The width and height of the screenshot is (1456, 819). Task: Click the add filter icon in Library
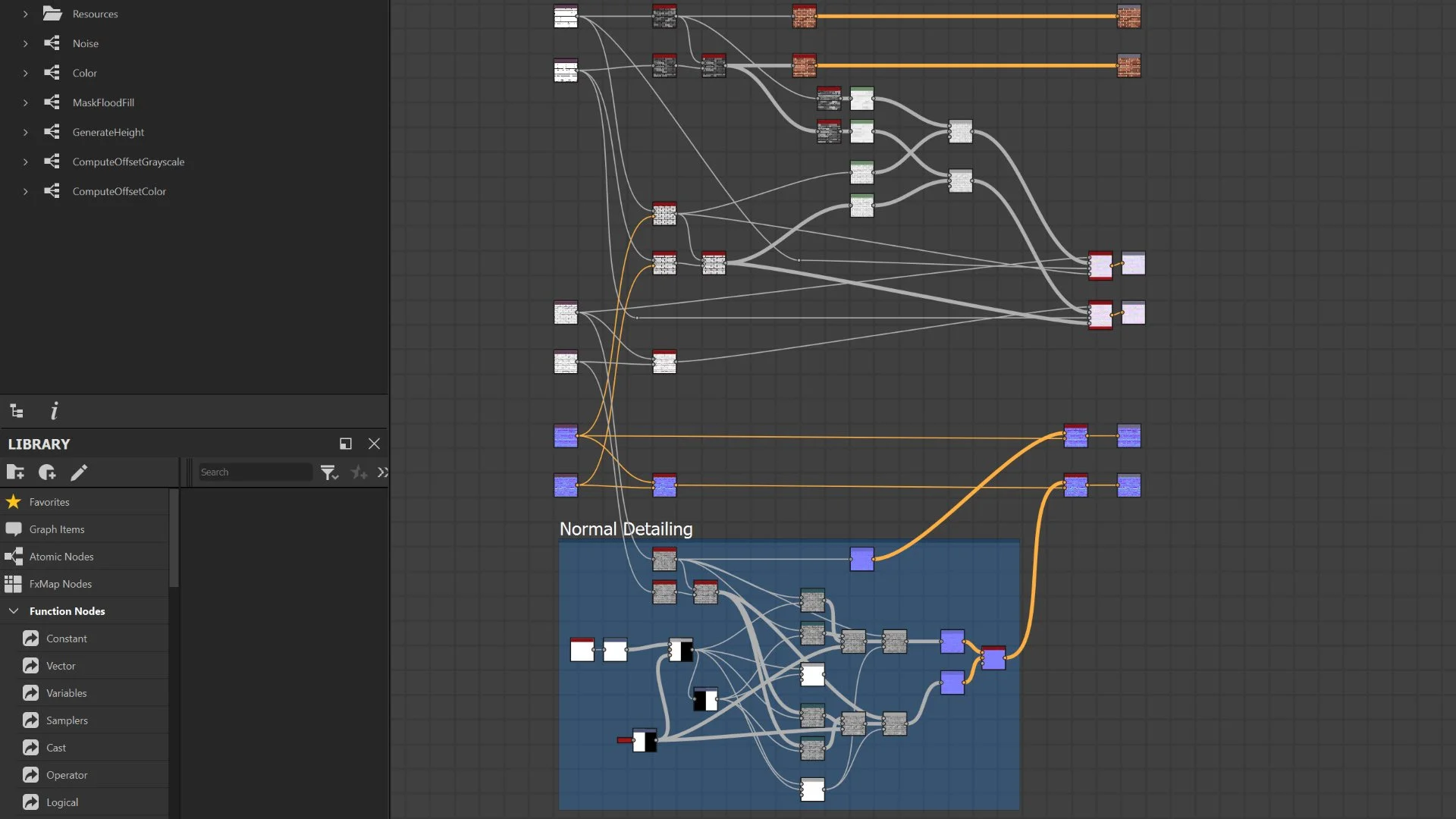(47, 472)
